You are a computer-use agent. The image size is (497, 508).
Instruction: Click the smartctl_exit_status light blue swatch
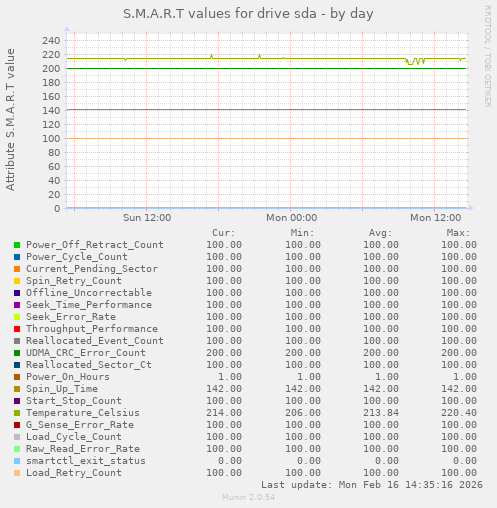17,461
